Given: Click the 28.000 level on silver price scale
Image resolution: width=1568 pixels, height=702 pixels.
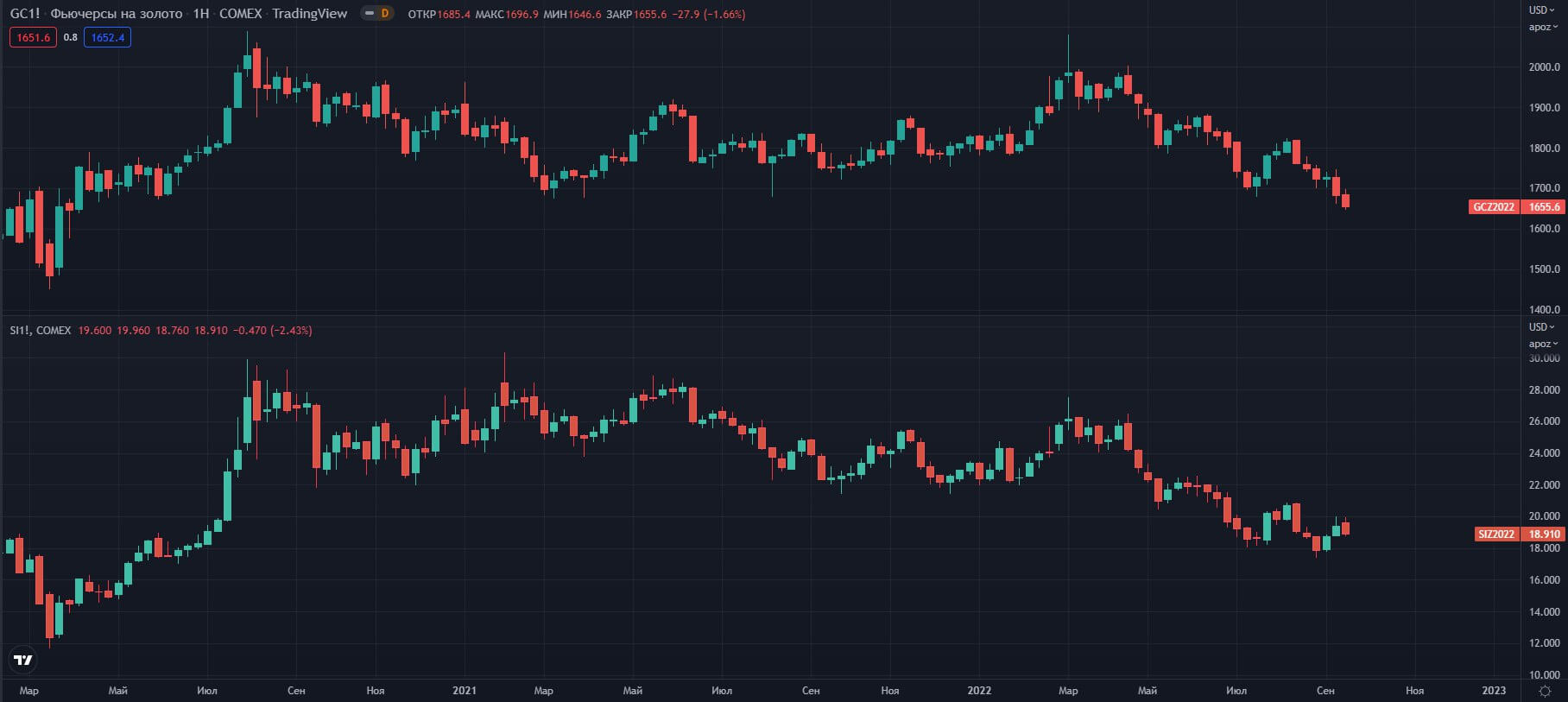Looking at the screenshot, I should click(1544, 390).
